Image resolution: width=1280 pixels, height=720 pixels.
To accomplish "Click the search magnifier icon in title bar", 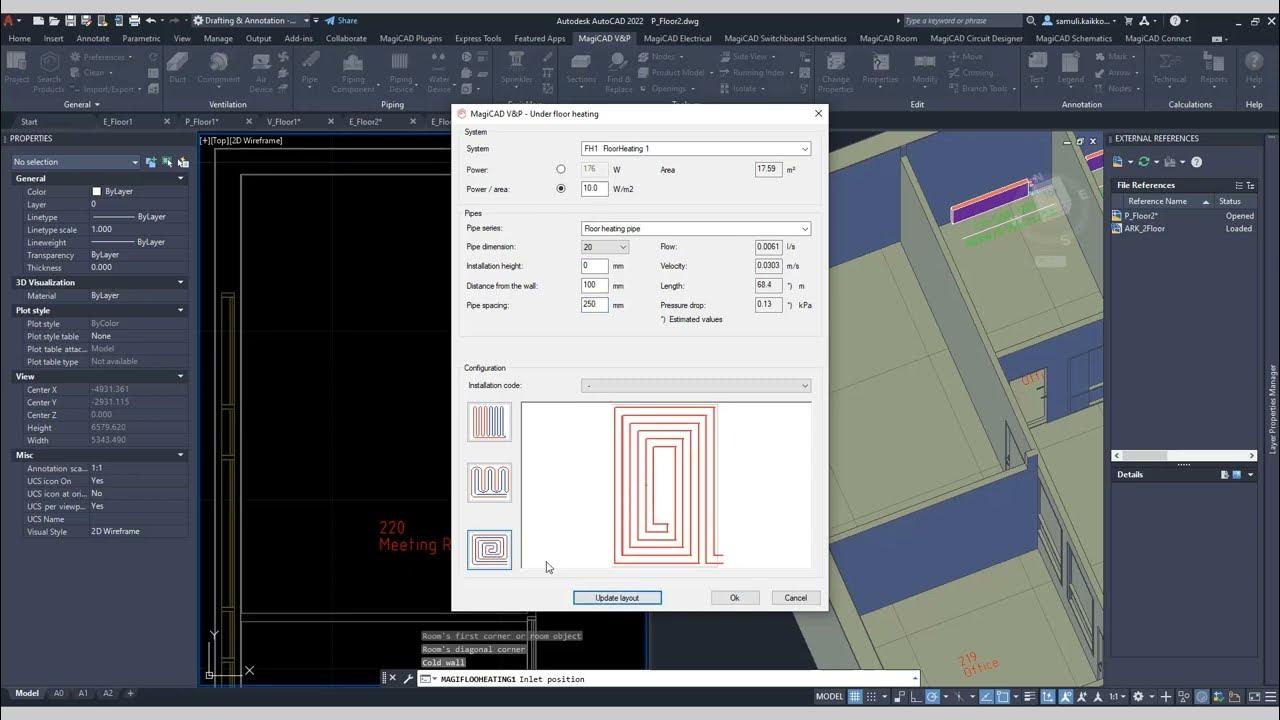I will pos(1031,20).
